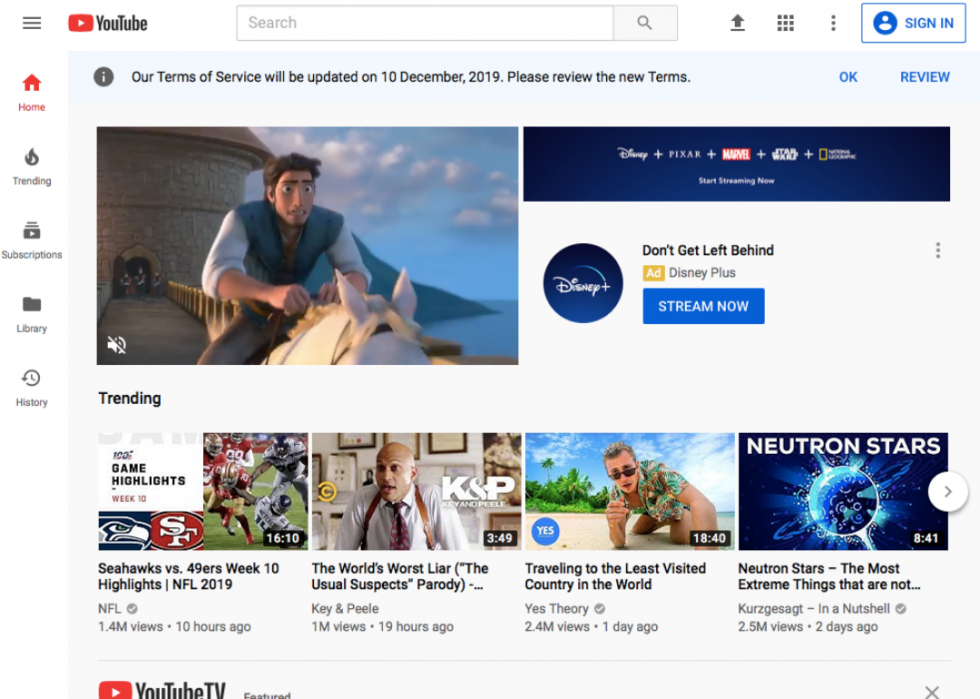Click into the Search field
Image resolution: width=980 pixels, height=699 pixels.
[x=425, y=23]
